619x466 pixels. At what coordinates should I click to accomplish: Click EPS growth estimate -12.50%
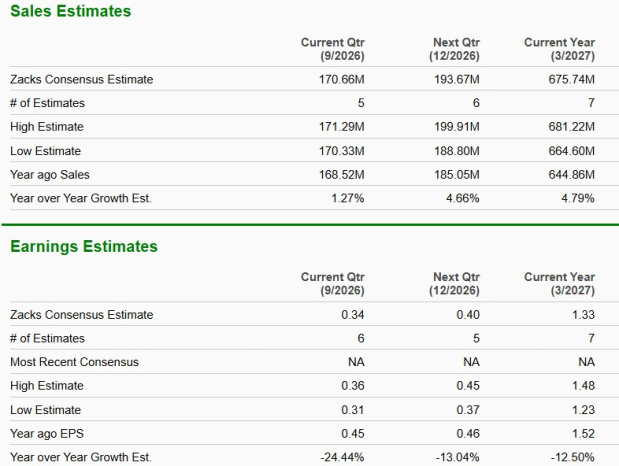(572, 457)
